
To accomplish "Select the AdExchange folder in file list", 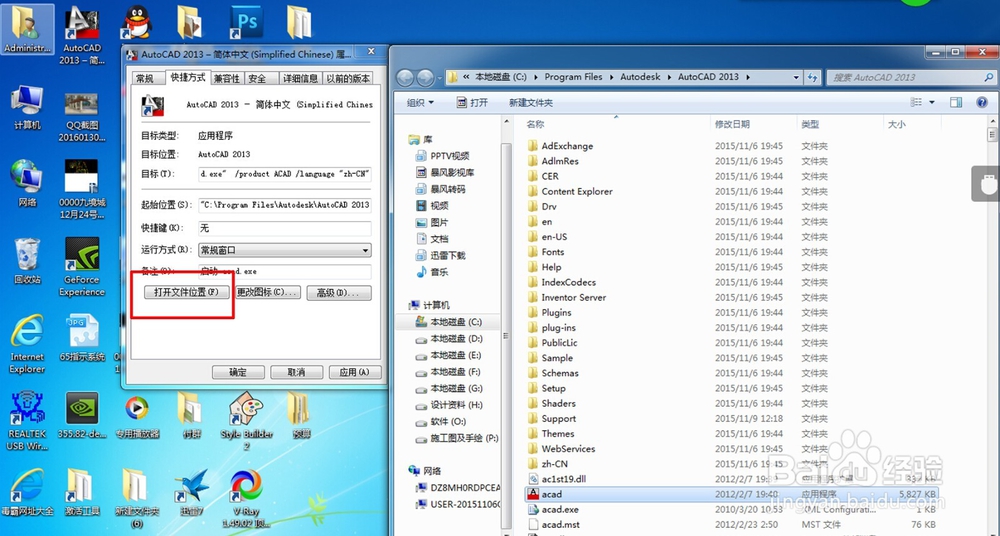I will tap(561, 146).
